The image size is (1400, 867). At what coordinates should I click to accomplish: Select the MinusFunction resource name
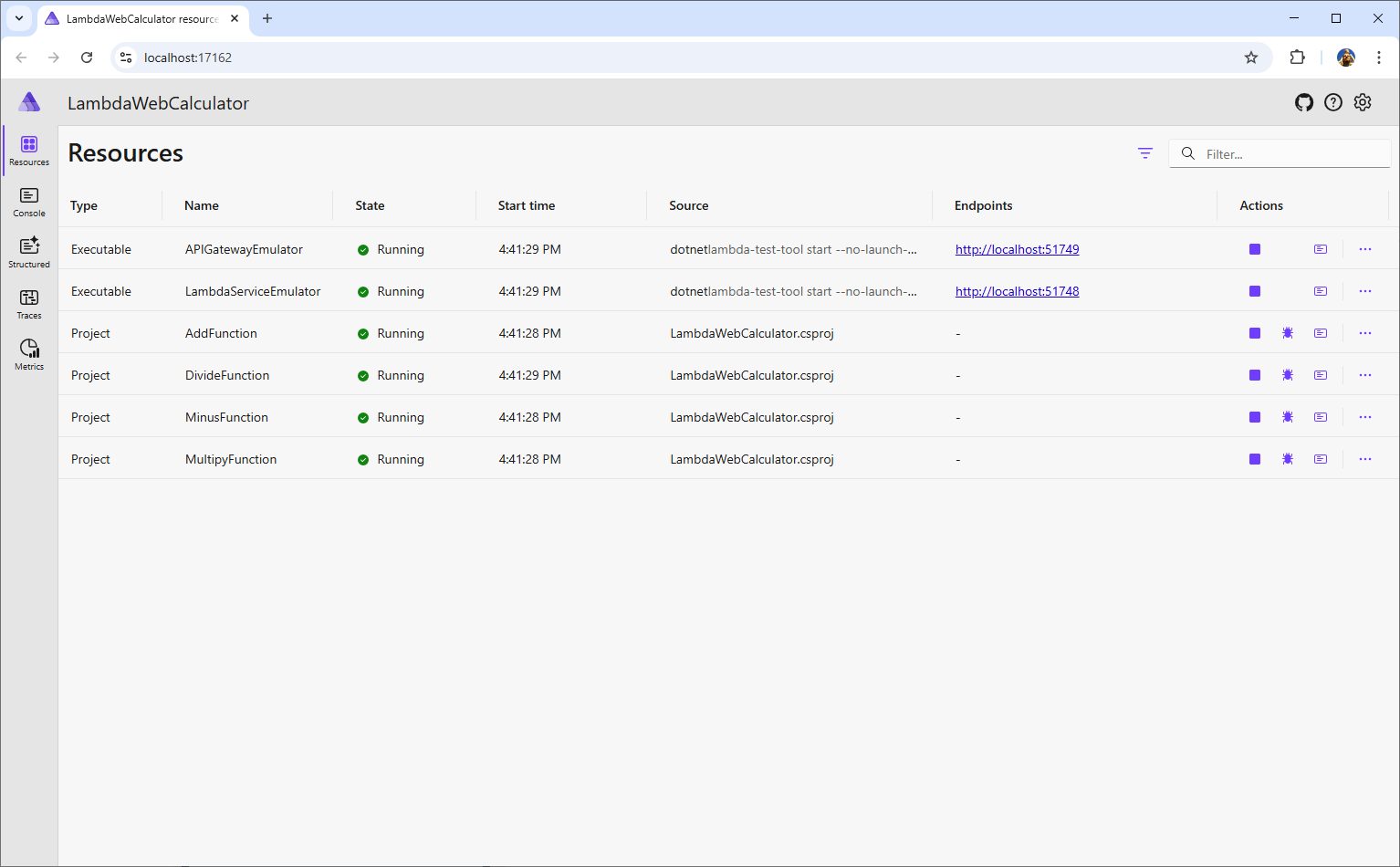tap(226, 417)
